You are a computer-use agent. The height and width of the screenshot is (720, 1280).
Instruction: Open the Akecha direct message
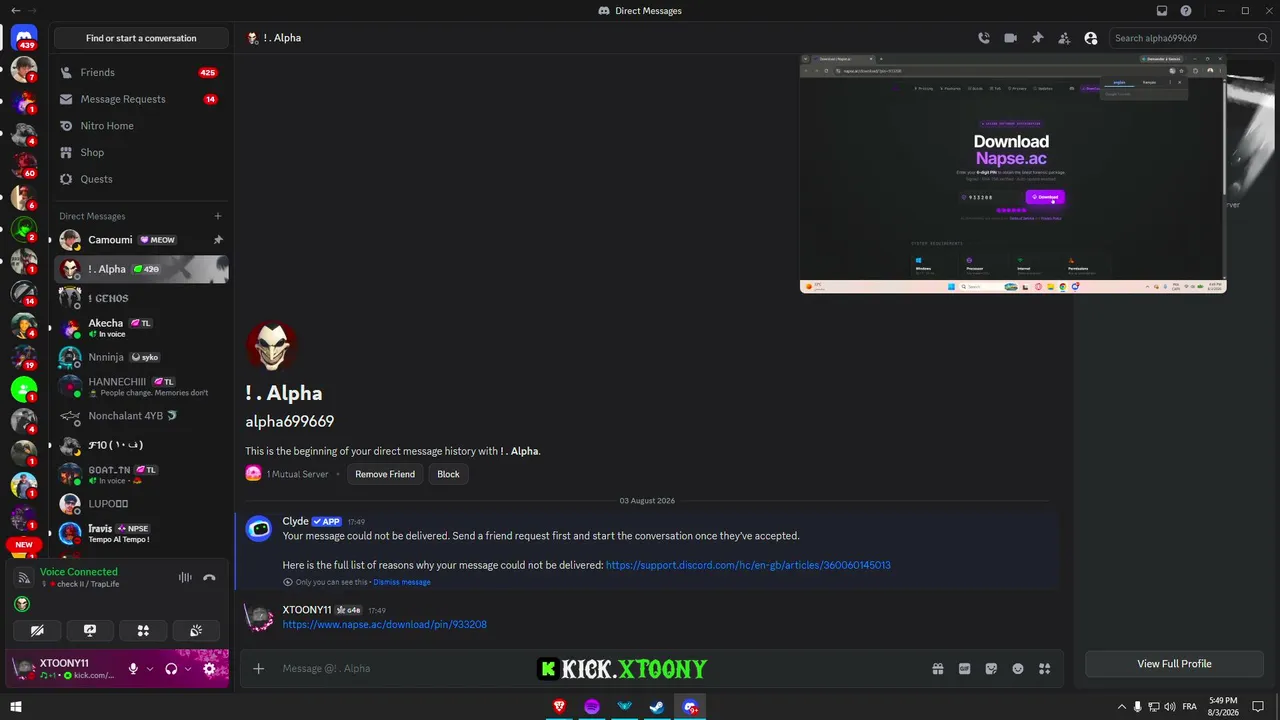(x=141, y=328)
